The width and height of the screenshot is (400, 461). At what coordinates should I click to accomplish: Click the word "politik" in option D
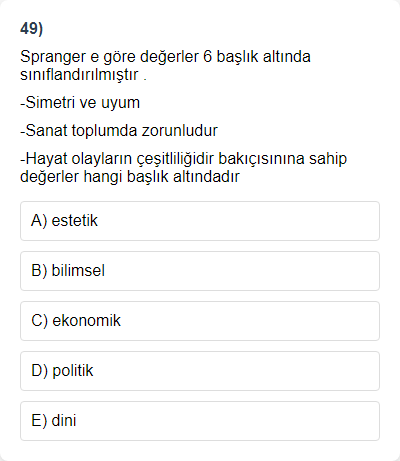point(73,371)
